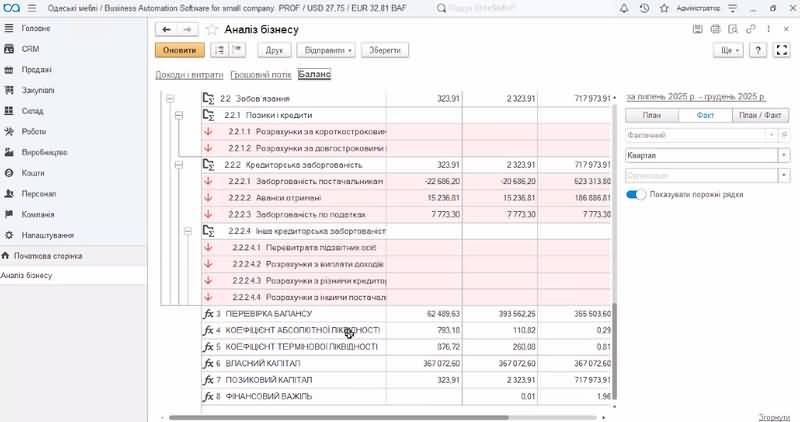
Task: Click the Оновити button
Action: (179, 49)
